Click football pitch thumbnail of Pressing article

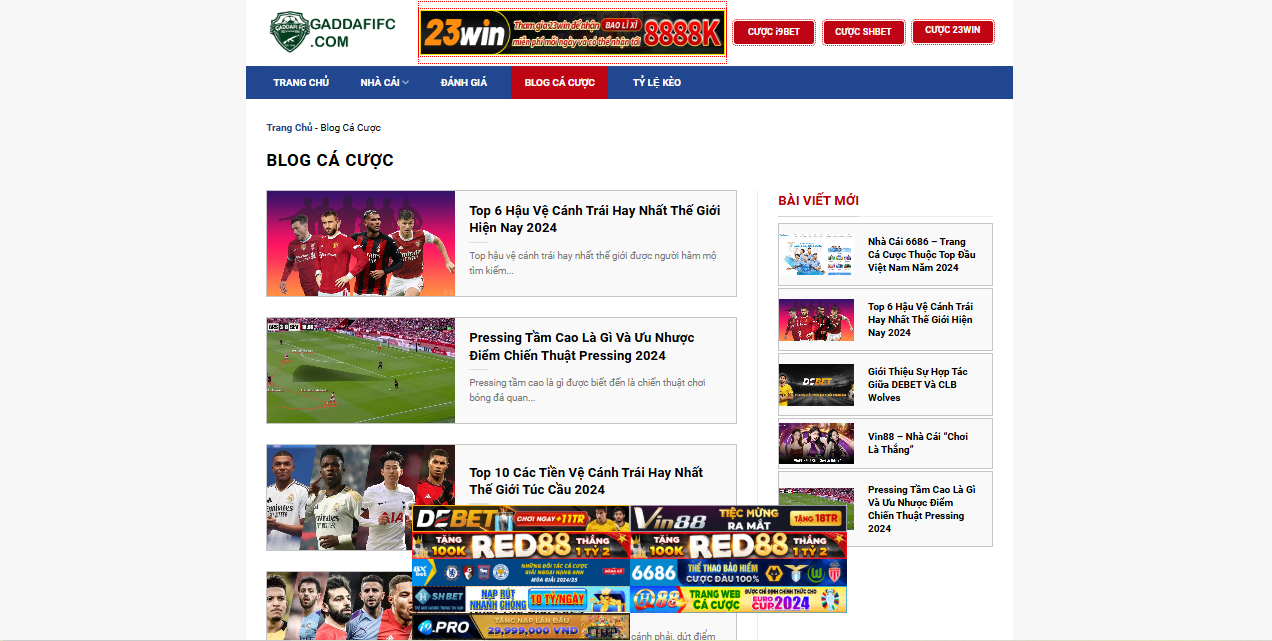(x=361, y=370)
